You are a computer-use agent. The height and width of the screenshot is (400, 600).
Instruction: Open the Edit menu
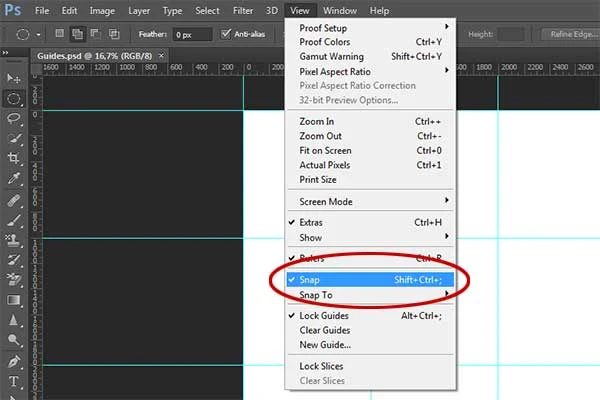click(x=69, y=11)
